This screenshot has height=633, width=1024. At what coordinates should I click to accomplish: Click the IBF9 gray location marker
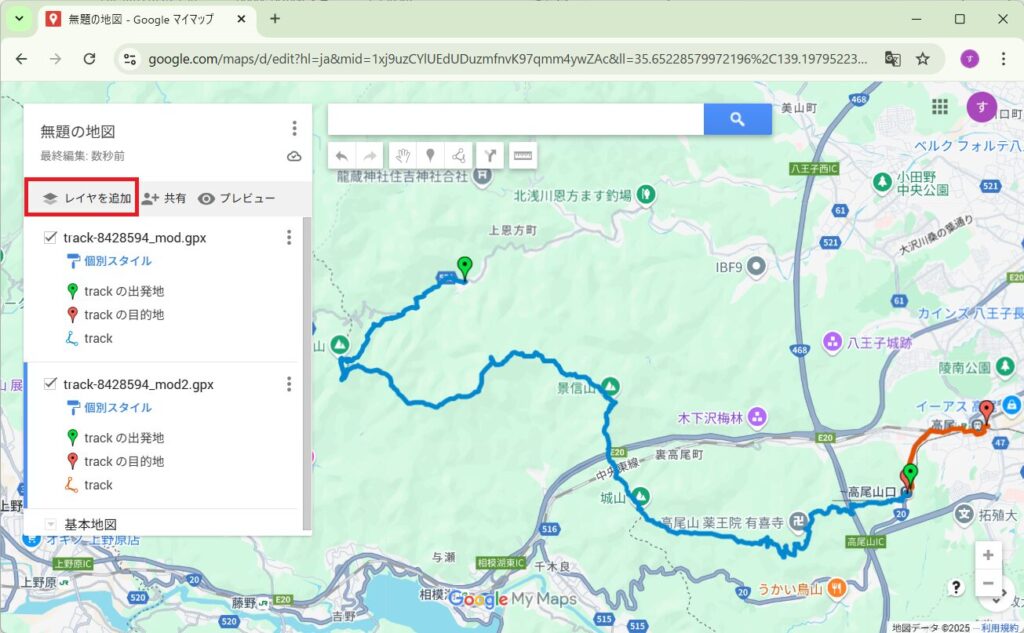[x=756, y=266]
